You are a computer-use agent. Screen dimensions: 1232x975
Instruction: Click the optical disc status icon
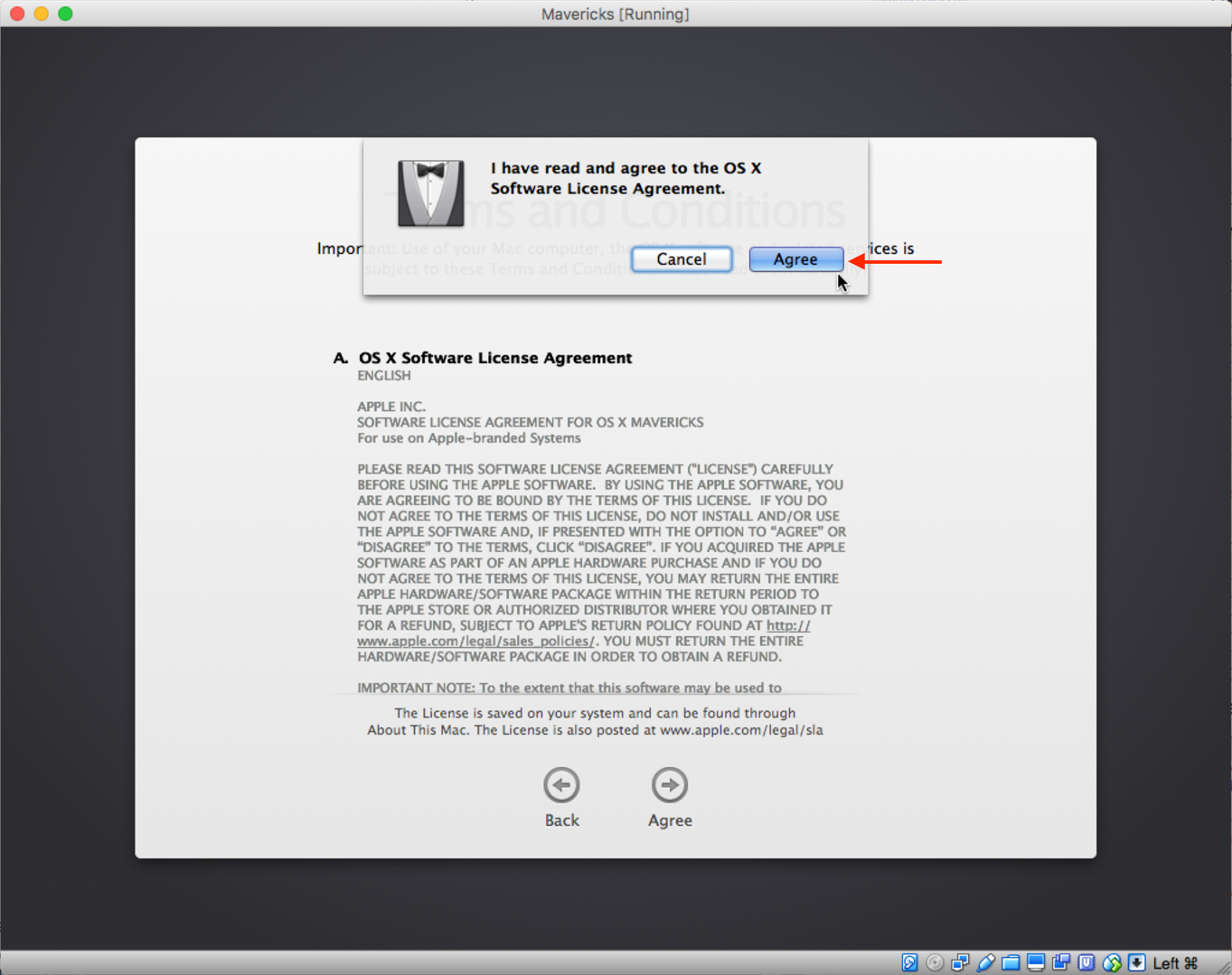(935, 963)
